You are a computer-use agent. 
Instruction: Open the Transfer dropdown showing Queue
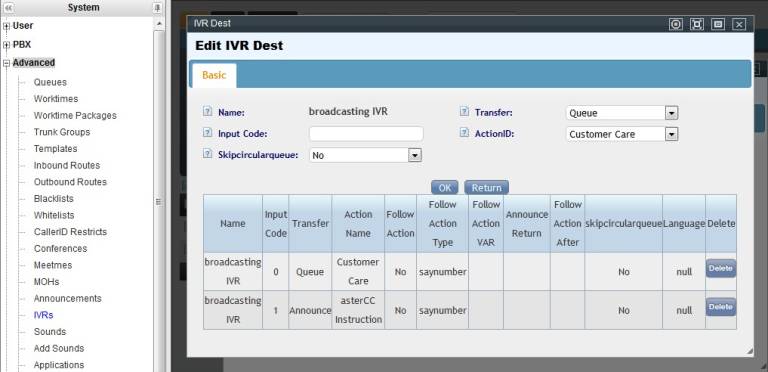point(622,113)
